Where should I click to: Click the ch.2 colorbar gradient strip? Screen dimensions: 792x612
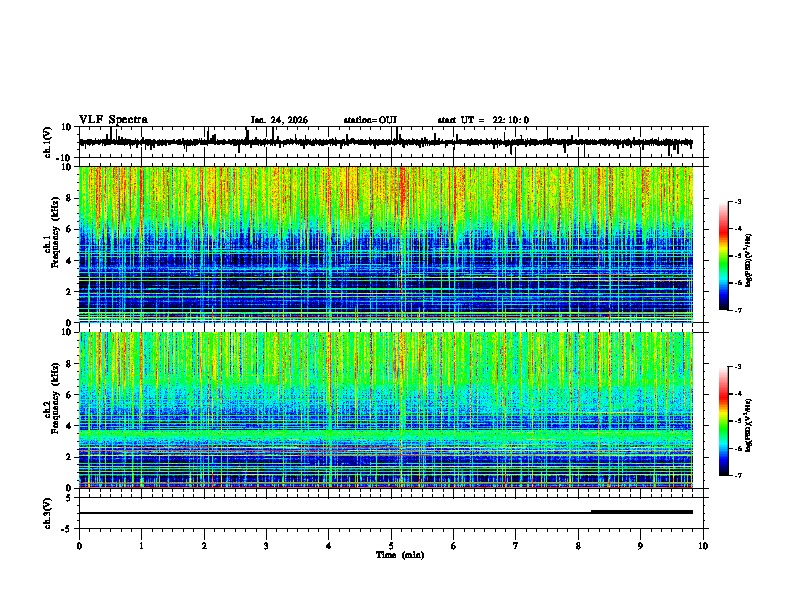(x=724, y=421)
